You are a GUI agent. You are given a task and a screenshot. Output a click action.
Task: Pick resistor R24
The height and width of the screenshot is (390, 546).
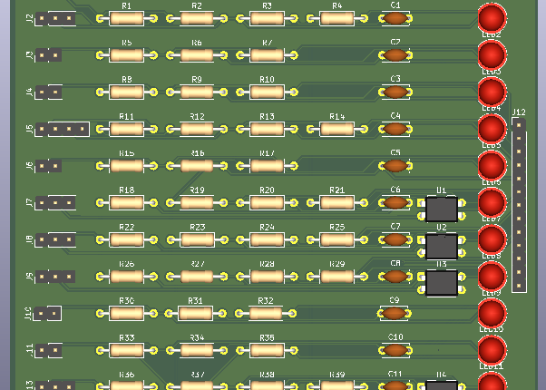coord(267,240)
